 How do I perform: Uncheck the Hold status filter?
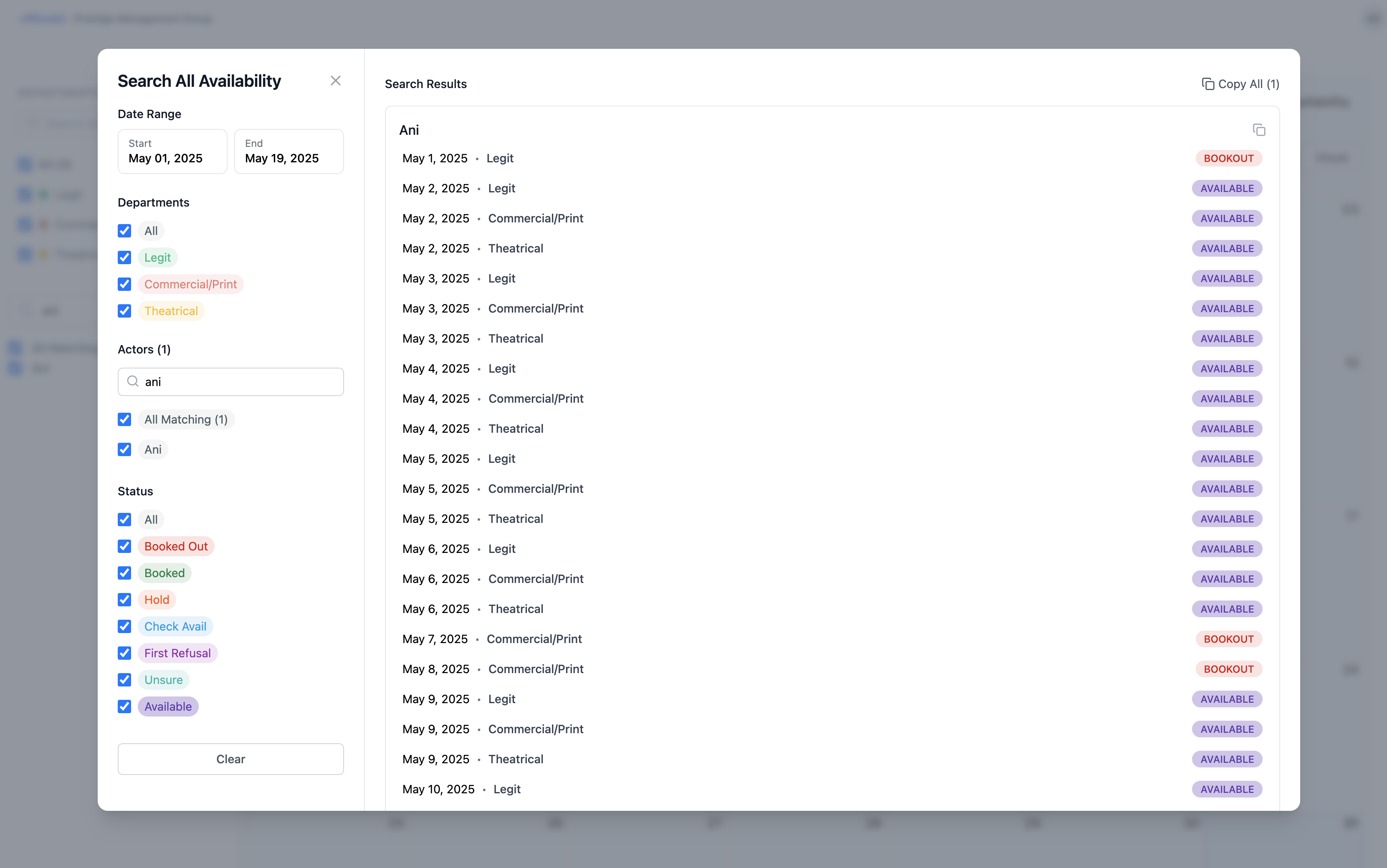pos(124,599)
